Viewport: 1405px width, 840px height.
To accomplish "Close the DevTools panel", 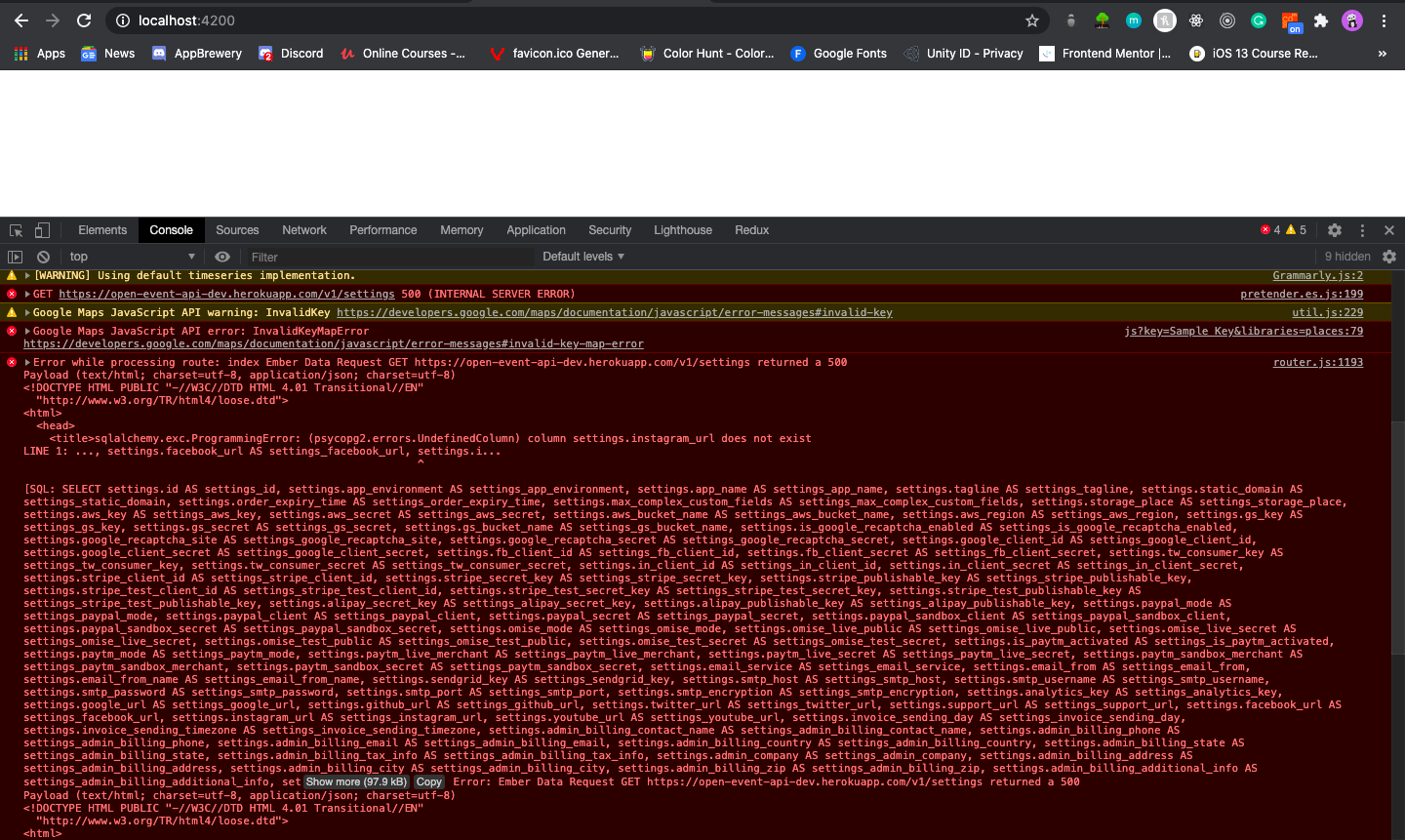I will click(x=1389, y=230).
